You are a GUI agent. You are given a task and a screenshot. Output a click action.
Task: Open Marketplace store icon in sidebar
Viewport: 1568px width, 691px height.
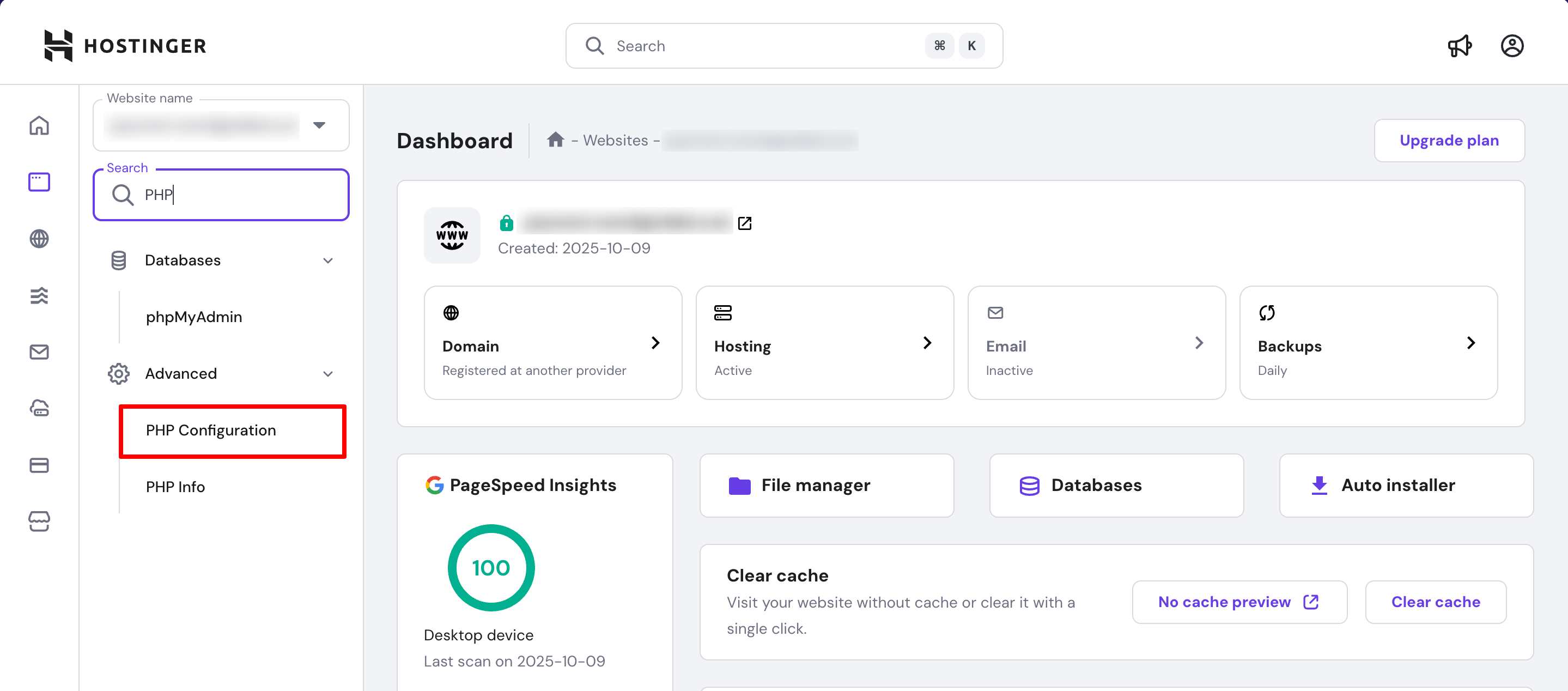[39, 522]
